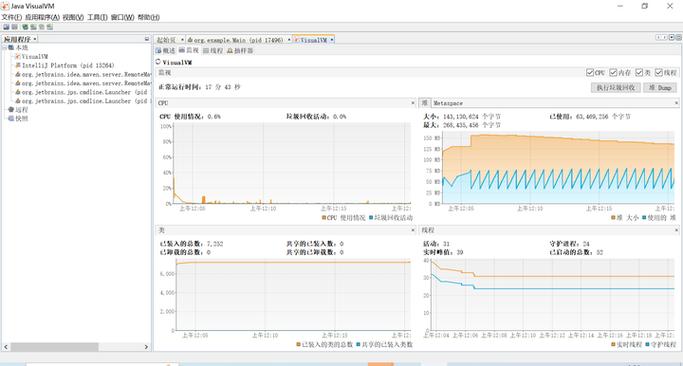
Task: Click the fourth main toolbar icon
Action: pyautogui.click(x=34, y=27)
